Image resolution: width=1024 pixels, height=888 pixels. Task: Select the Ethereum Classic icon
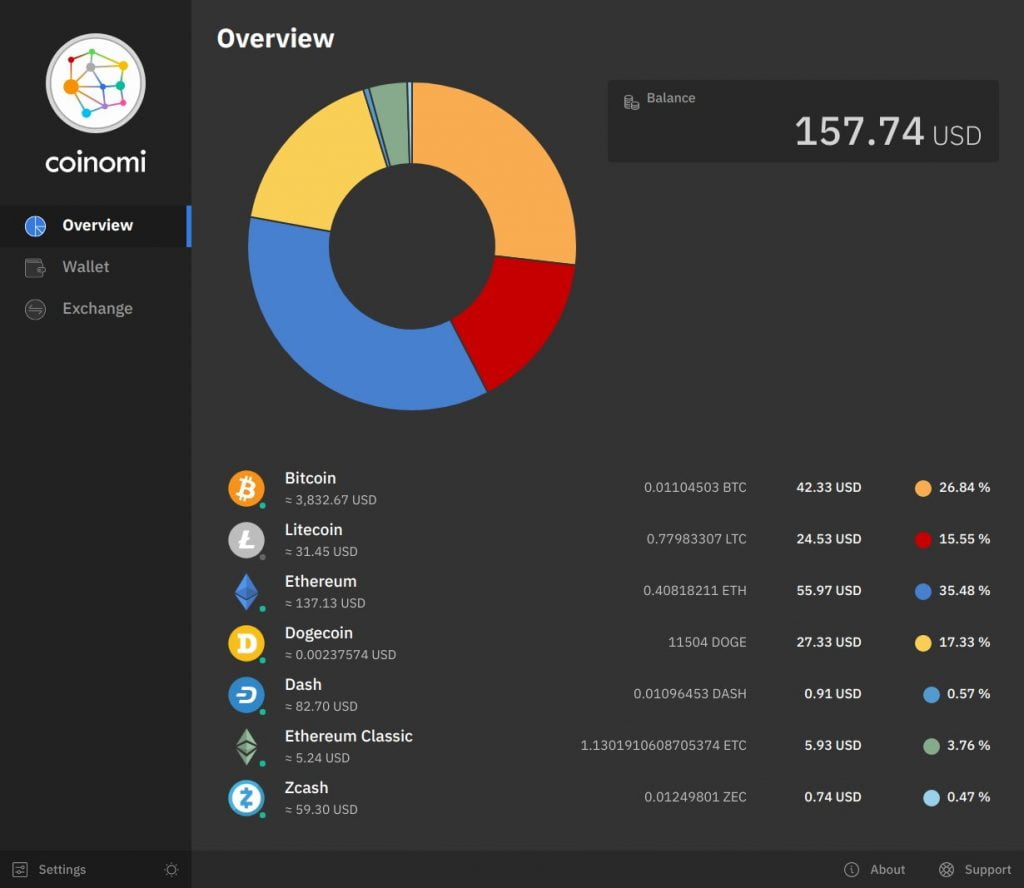[x=247, y=746]
